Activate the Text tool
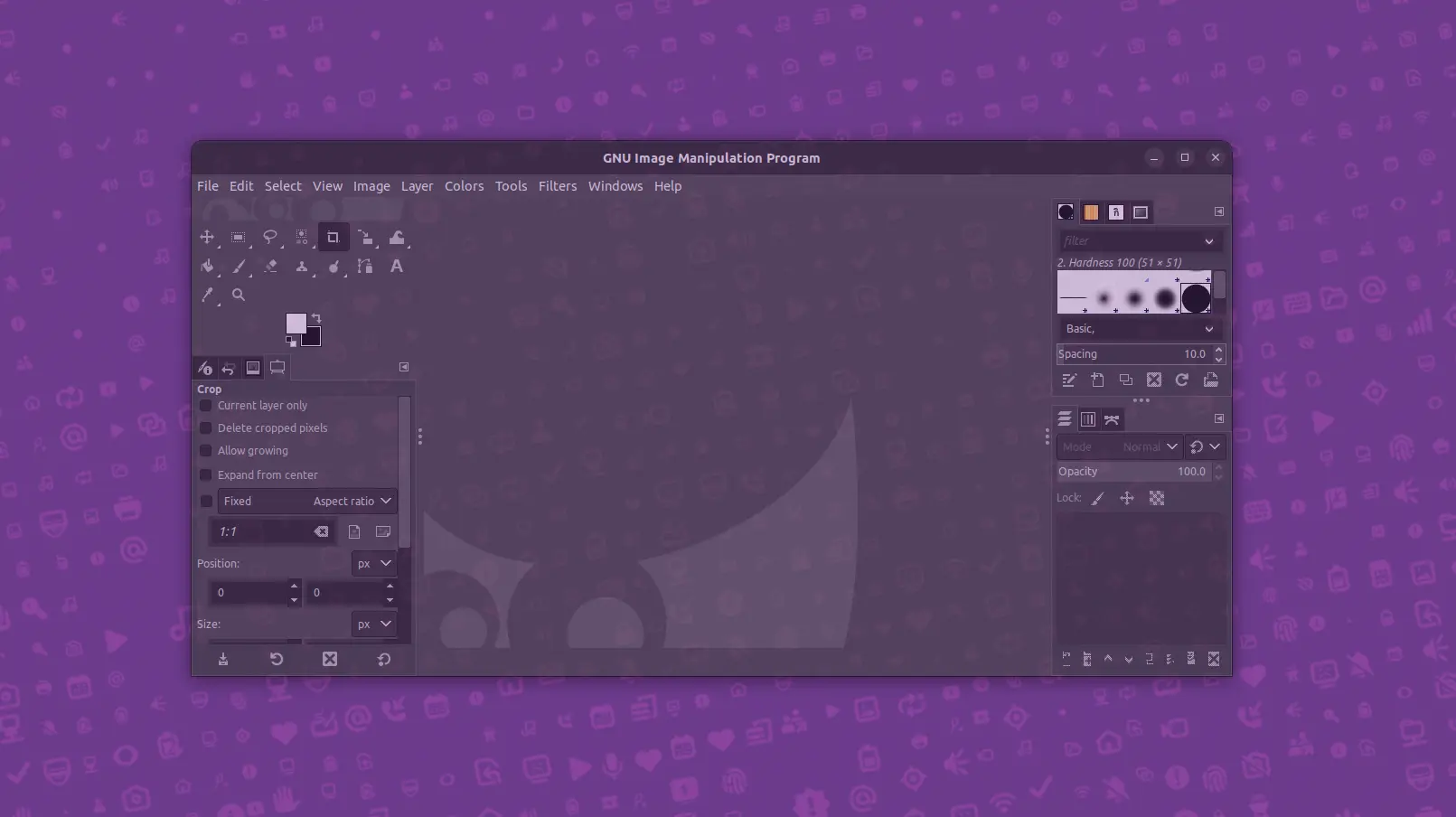 [x=397, y=267]
